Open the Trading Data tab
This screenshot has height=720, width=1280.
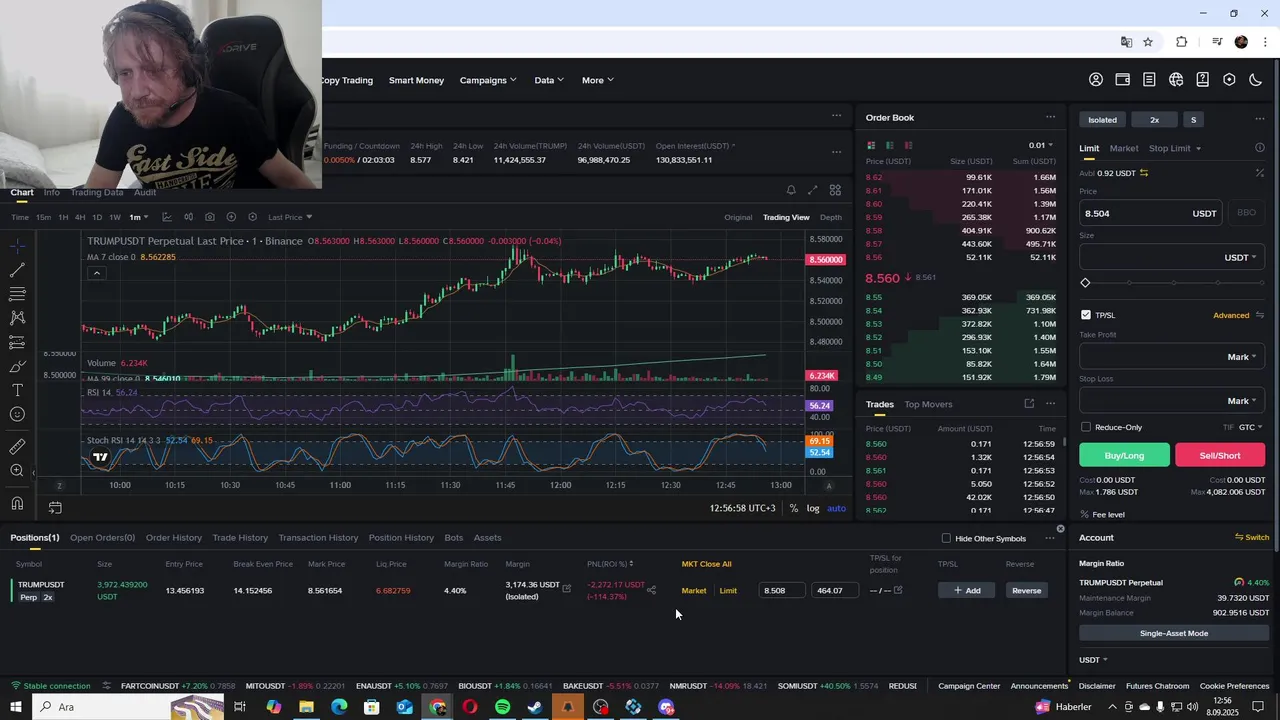tap(97, 192)
